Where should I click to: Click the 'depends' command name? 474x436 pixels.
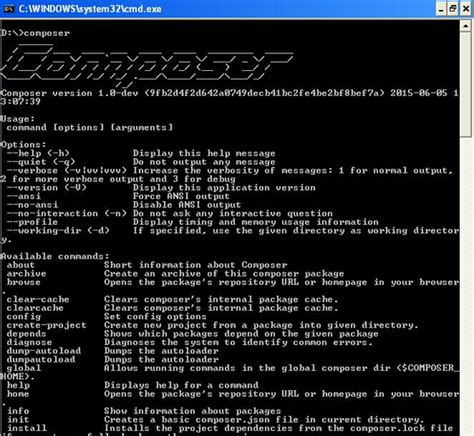click(26, 334)
